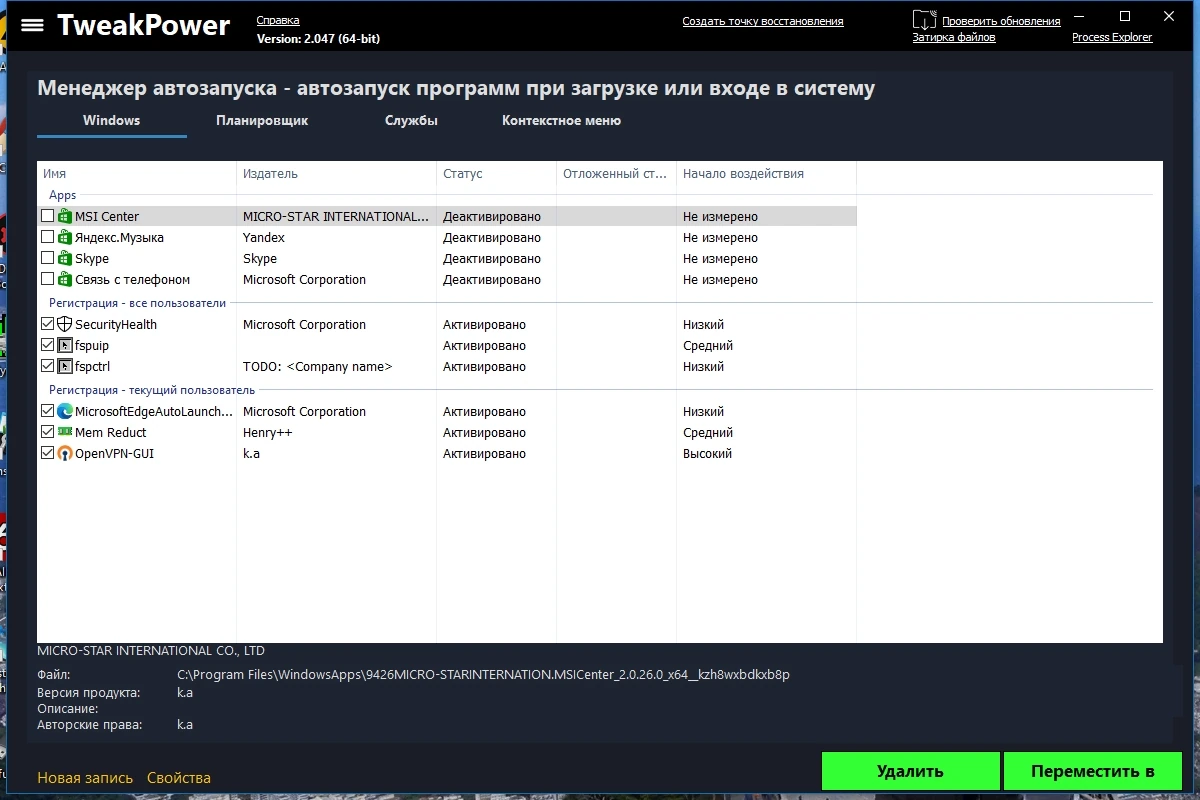The width and height of the screenshot is (1200, 800).
Task: Enable the Яндекс.Музыка autostart checkbox
Action: (x=47, y=237)
